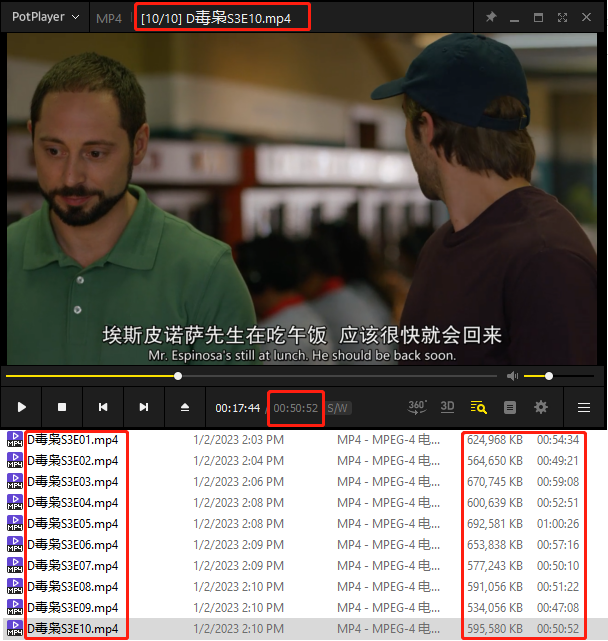Seek later on the unplayed progress bar

click(339, 376)
